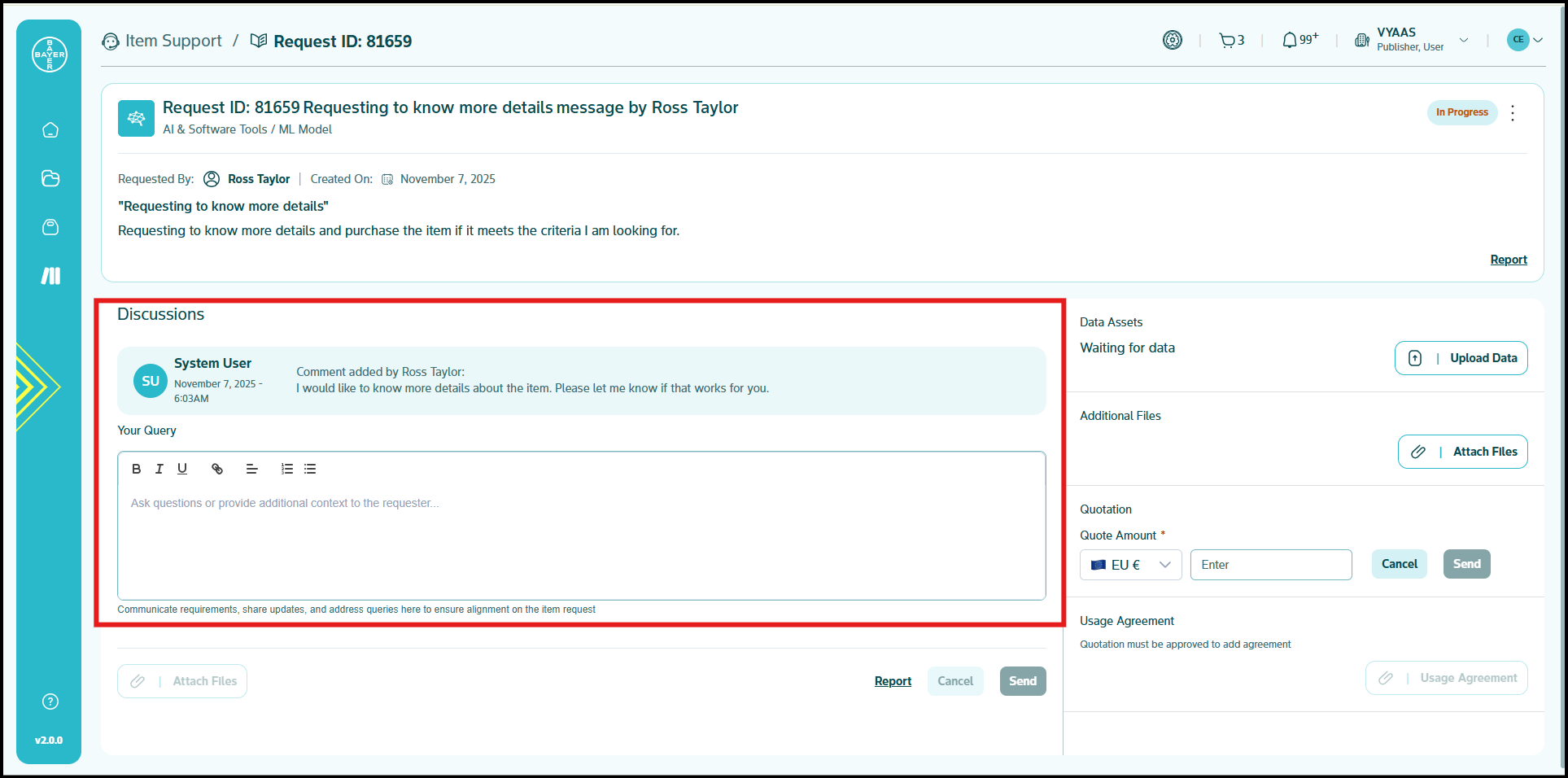View notifications bell with 99+ badge
This screenshot has width=1568, height=778.
(x=1291, y=41)
